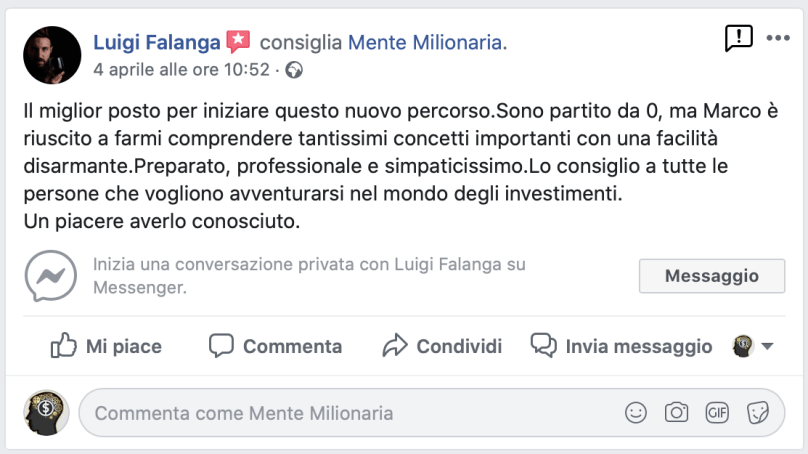
Task: Click Luigi Falanga's profile picture
Action: [52, 55]
